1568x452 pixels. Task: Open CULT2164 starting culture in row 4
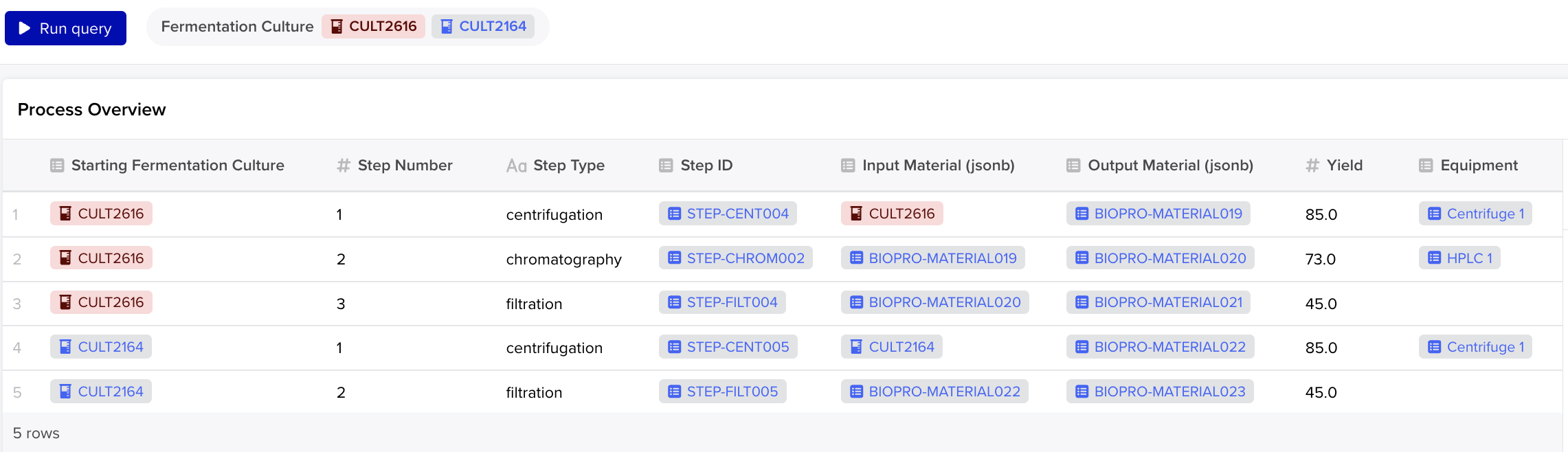point(101,347)
